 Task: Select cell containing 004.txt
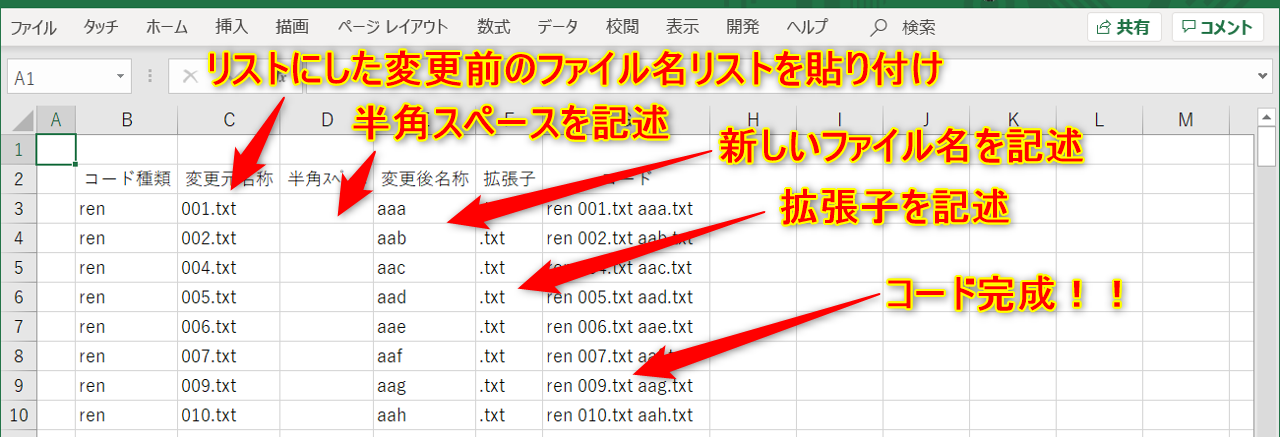pos(229,268)
